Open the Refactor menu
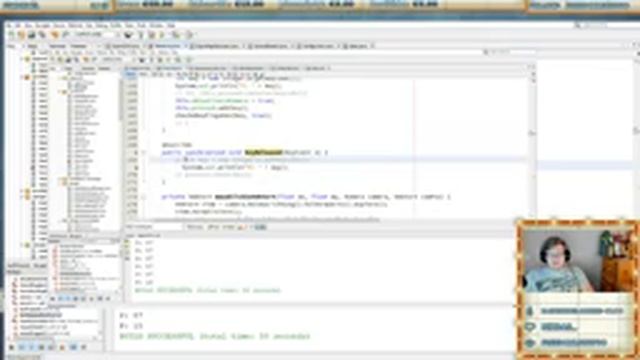640x360 pixels. [76, 26]
